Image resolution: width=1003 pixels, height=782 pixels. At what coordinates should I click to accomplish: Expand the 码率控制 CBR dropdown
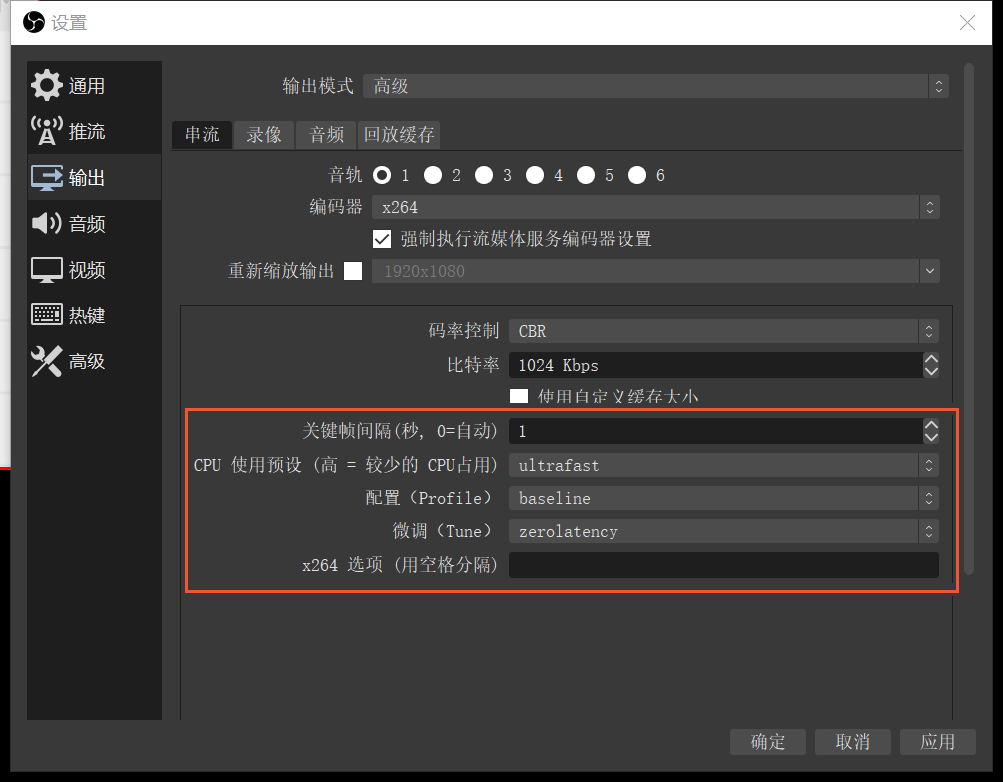coord(724,331)
